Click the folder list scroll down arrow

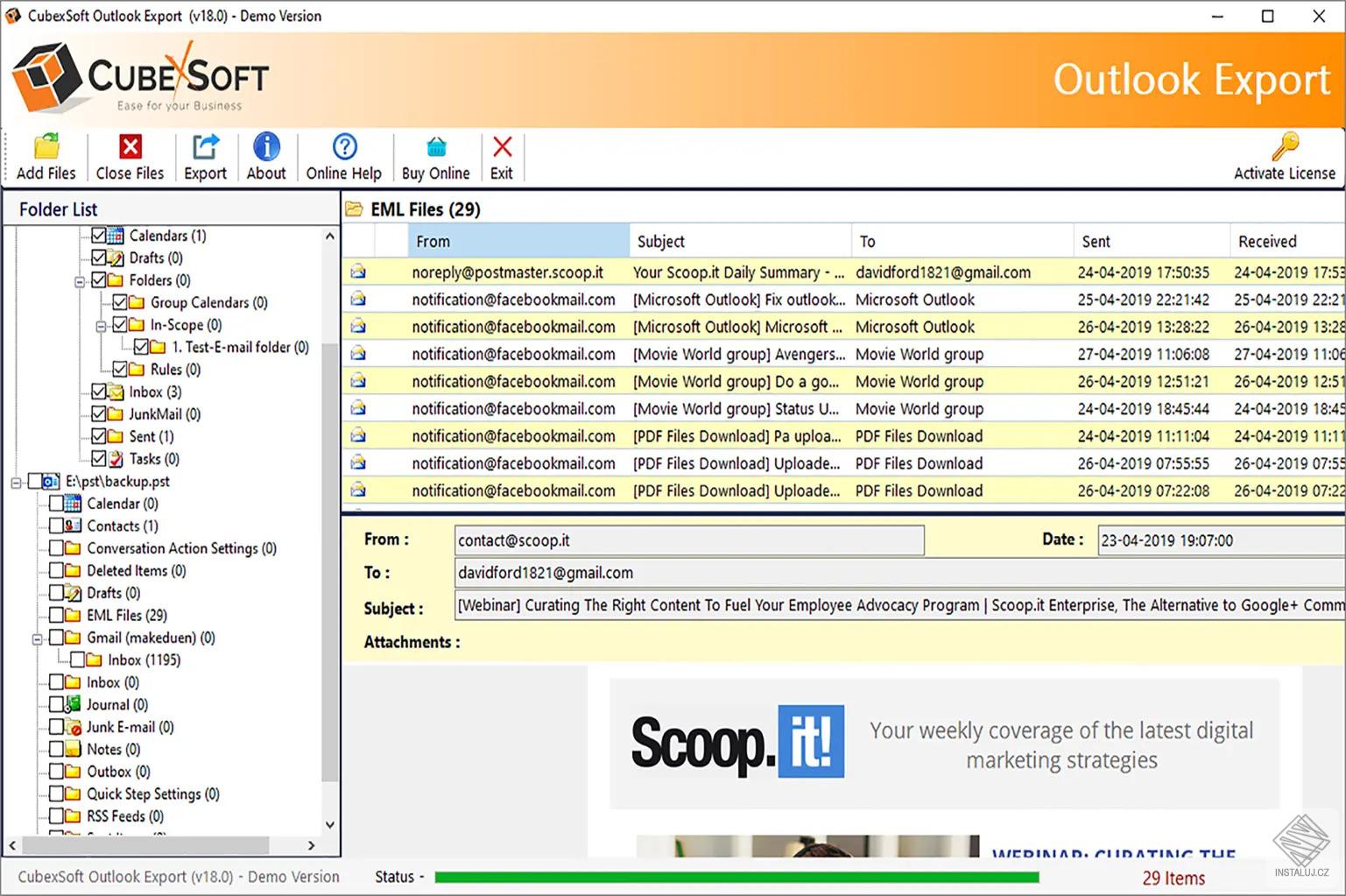(x=330, y=824)
